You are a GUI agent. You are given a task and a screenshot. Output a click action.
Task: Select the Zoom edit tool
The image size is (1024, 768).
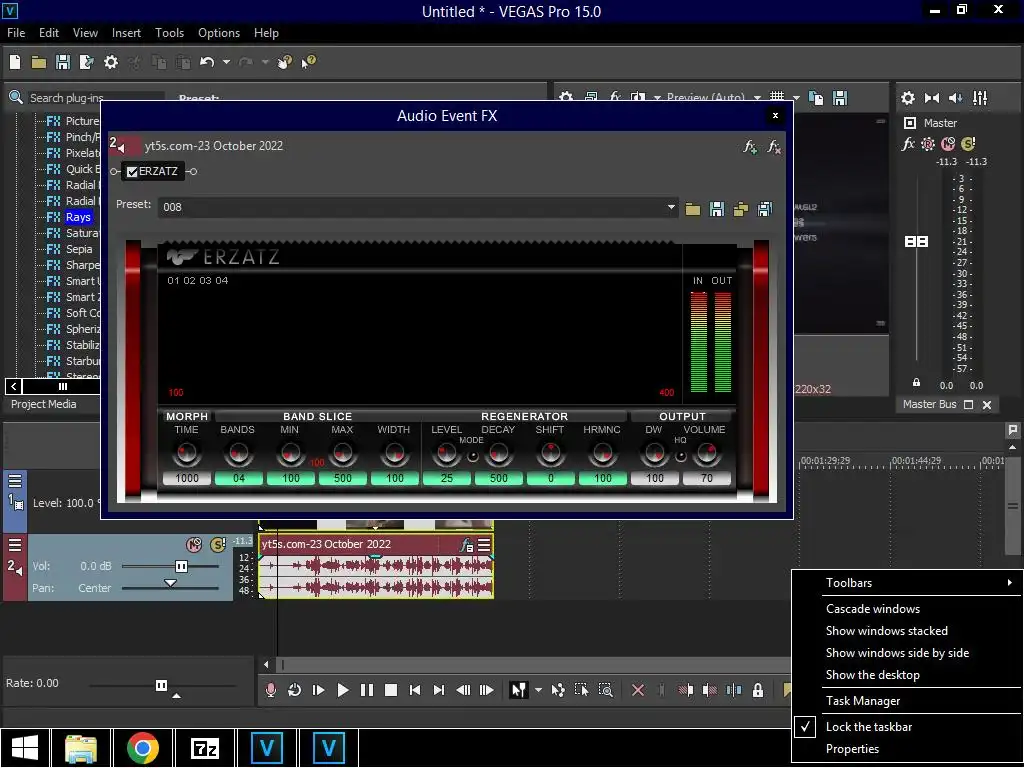pyautogui.click(x=605, y=690)
